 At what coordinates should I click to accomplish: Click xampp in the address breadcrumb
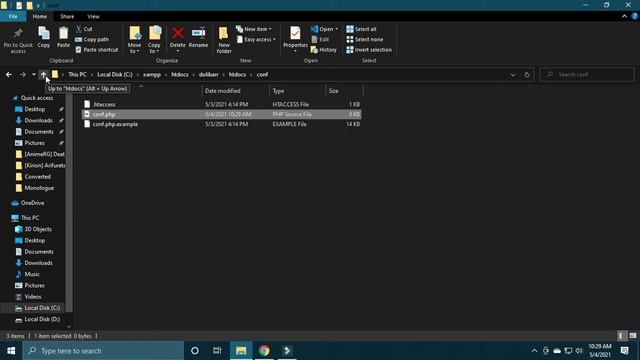152,75
